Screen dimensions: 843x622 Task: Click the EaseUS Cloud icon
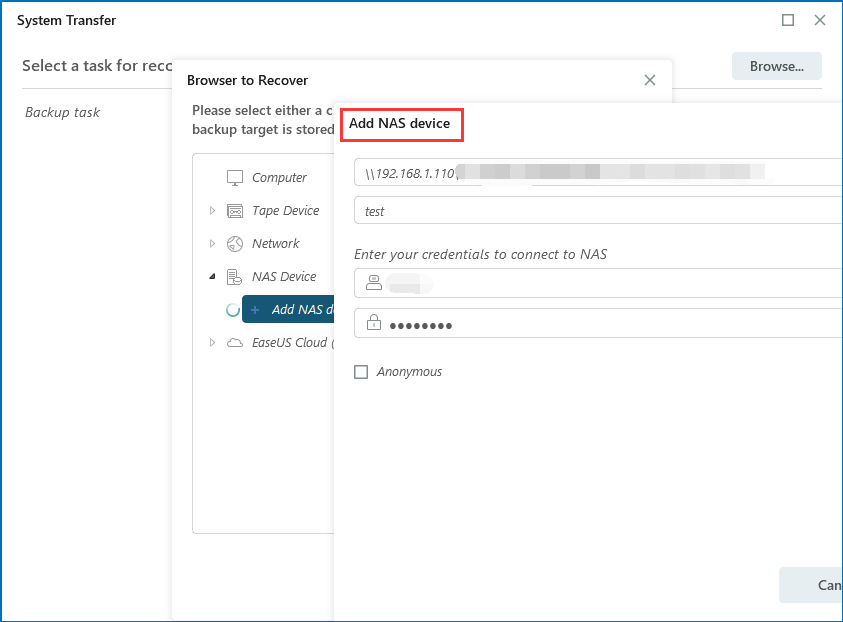pyautogui.click(x=235, y=343)
